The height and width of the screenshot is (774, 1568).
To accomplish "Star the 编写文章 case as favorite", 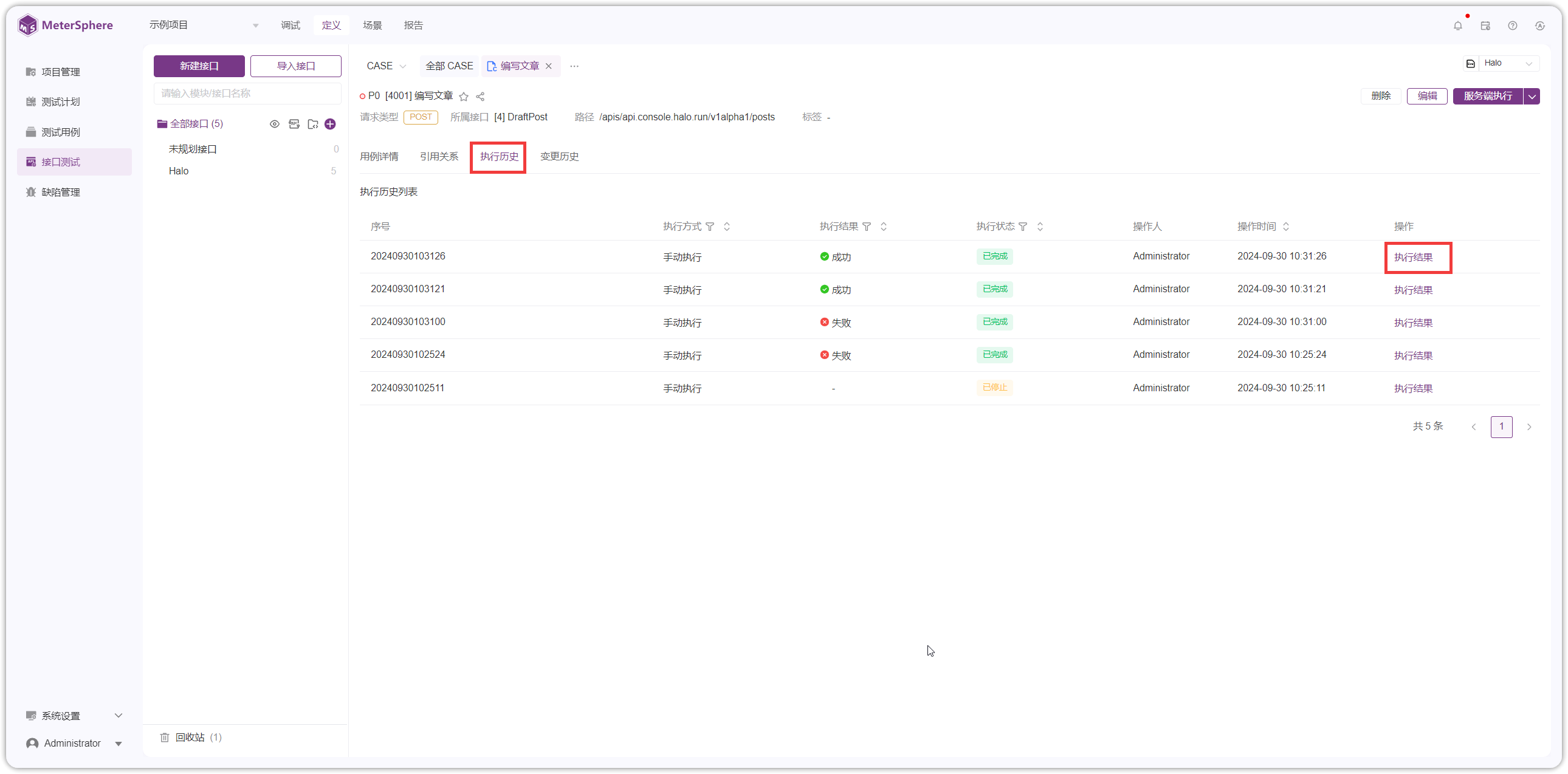I will coord(463,96).
